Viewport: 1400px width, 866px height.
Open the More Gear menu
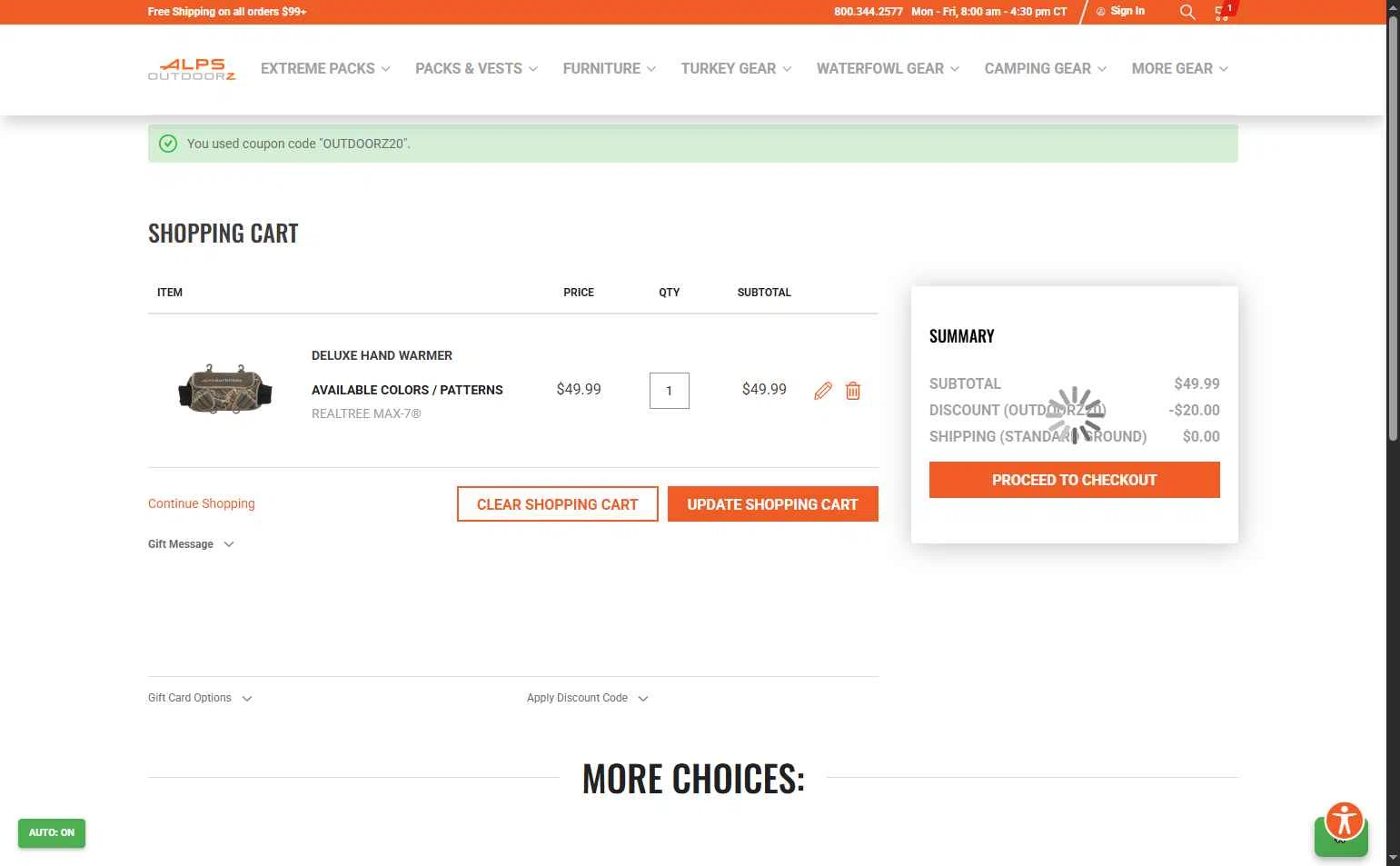click(x=1179, y=68)
